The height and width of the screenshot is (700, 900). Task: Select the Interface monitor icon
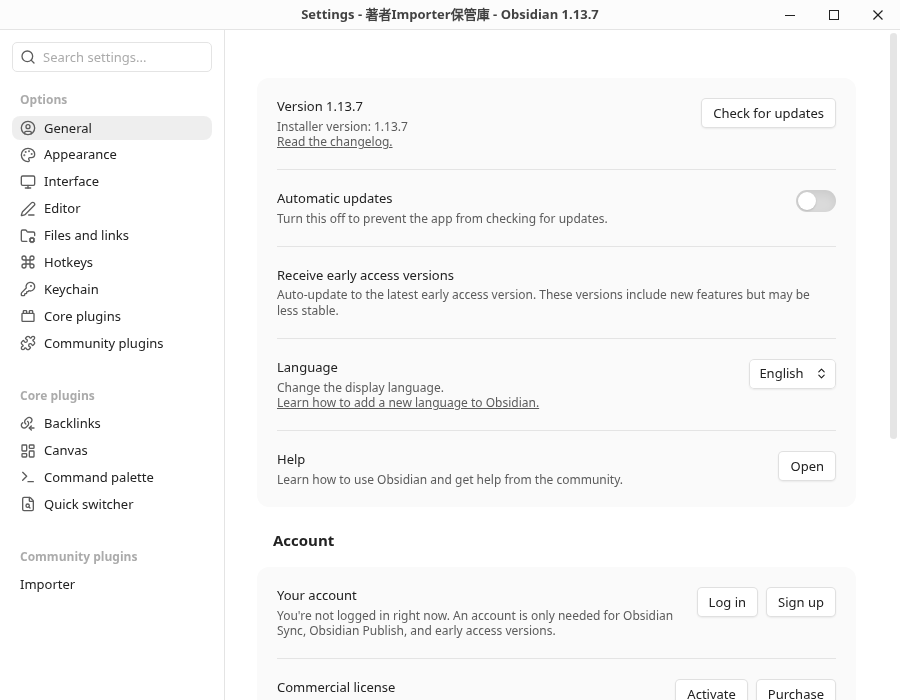28,182
